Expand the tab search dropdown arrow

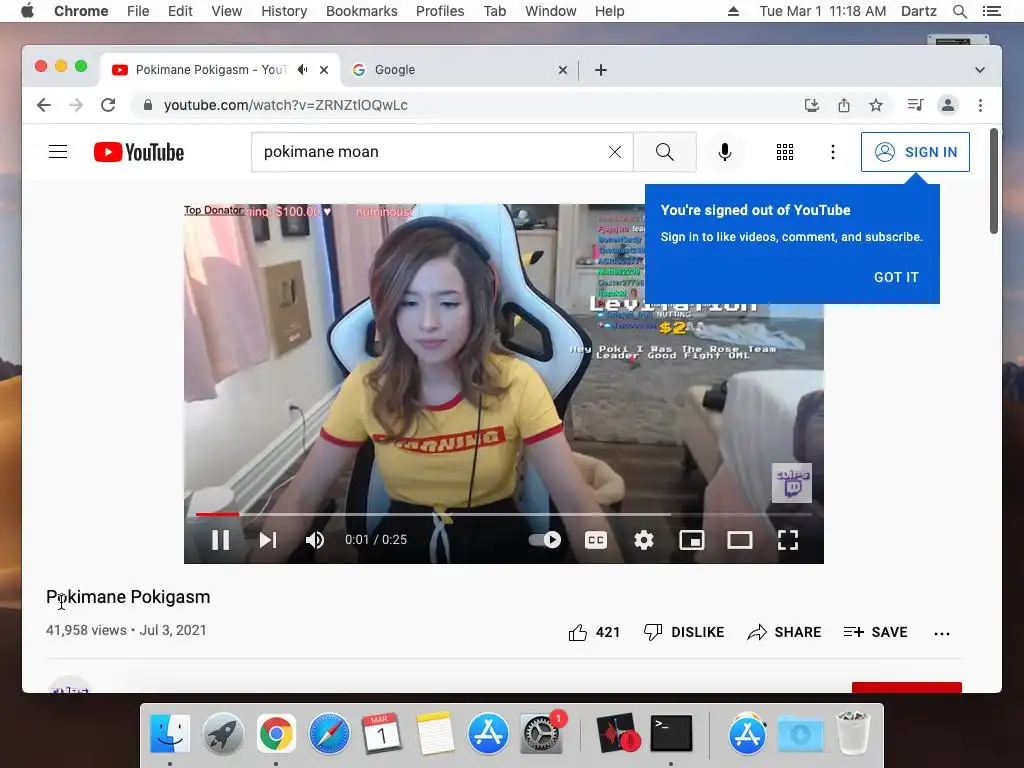(x=980, y=70)
